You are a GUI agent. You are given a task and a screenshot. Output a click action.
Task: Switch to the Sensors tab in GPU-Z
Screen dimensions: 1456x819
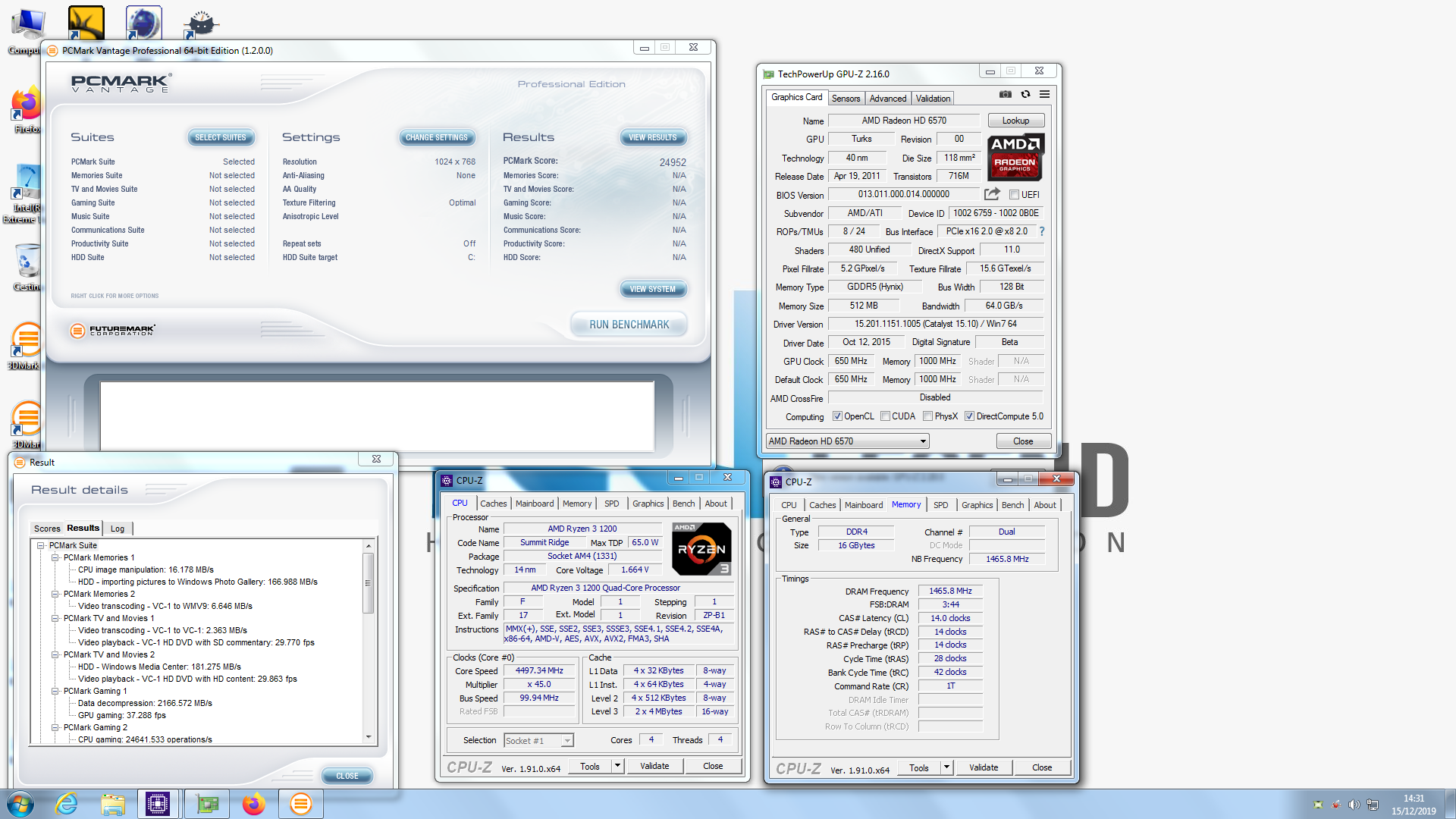(846, 99)
